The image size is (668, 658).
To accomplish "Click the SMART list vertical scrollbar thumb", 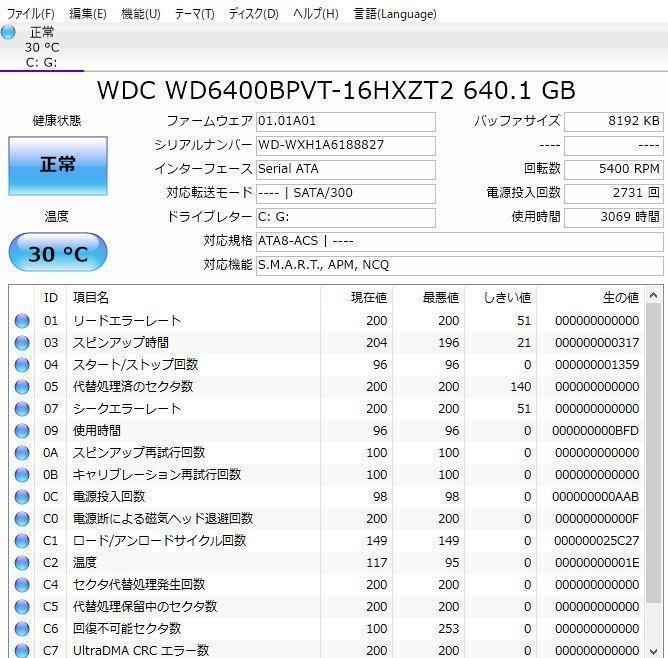I will [x=654, y=453].
